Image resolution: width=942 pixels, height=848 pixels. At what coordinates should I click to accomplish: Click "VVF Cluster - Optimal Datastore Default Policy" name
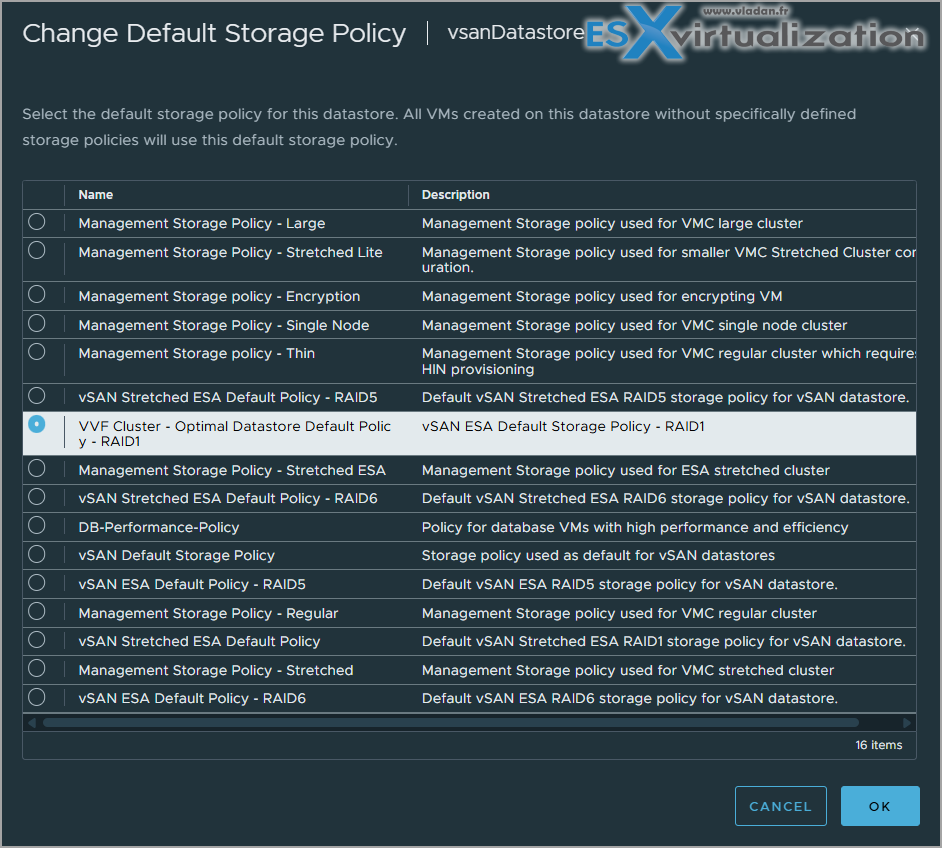tap(234, 434)
